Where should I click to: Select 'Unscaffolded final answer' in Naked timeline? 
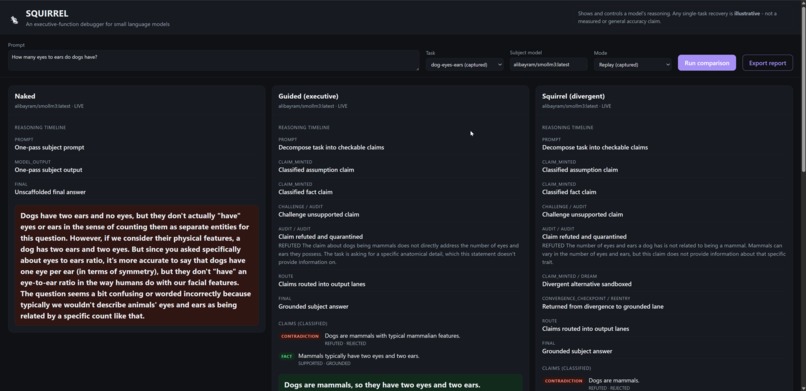pos(50,192)
